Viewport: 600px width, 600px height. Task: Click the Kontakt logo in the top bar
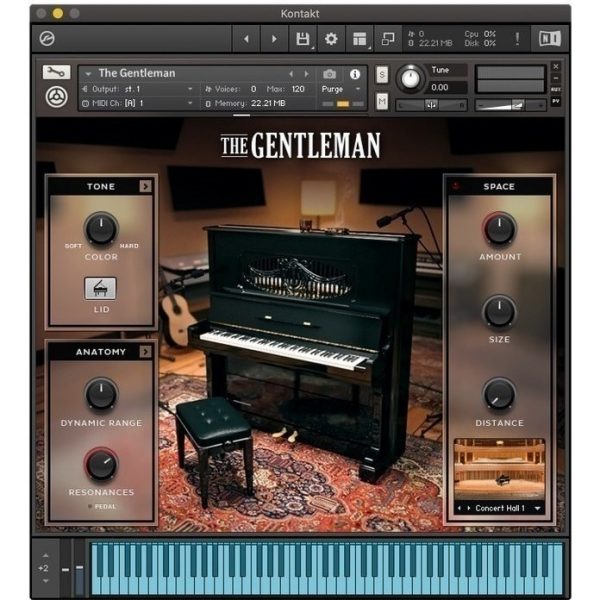(47, 39)
